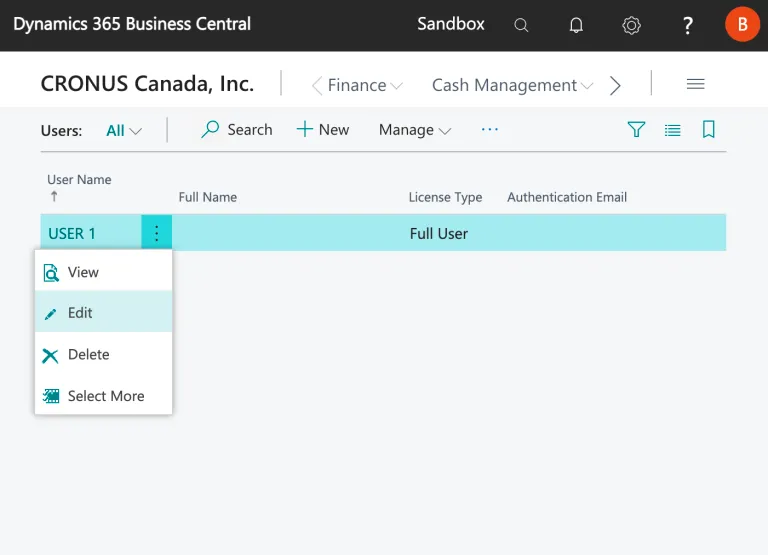Image resolution: width=768 pixels, height=555 pixels.
Task: Click Dynamics 365 Business Central title
Action: point(132,24)
